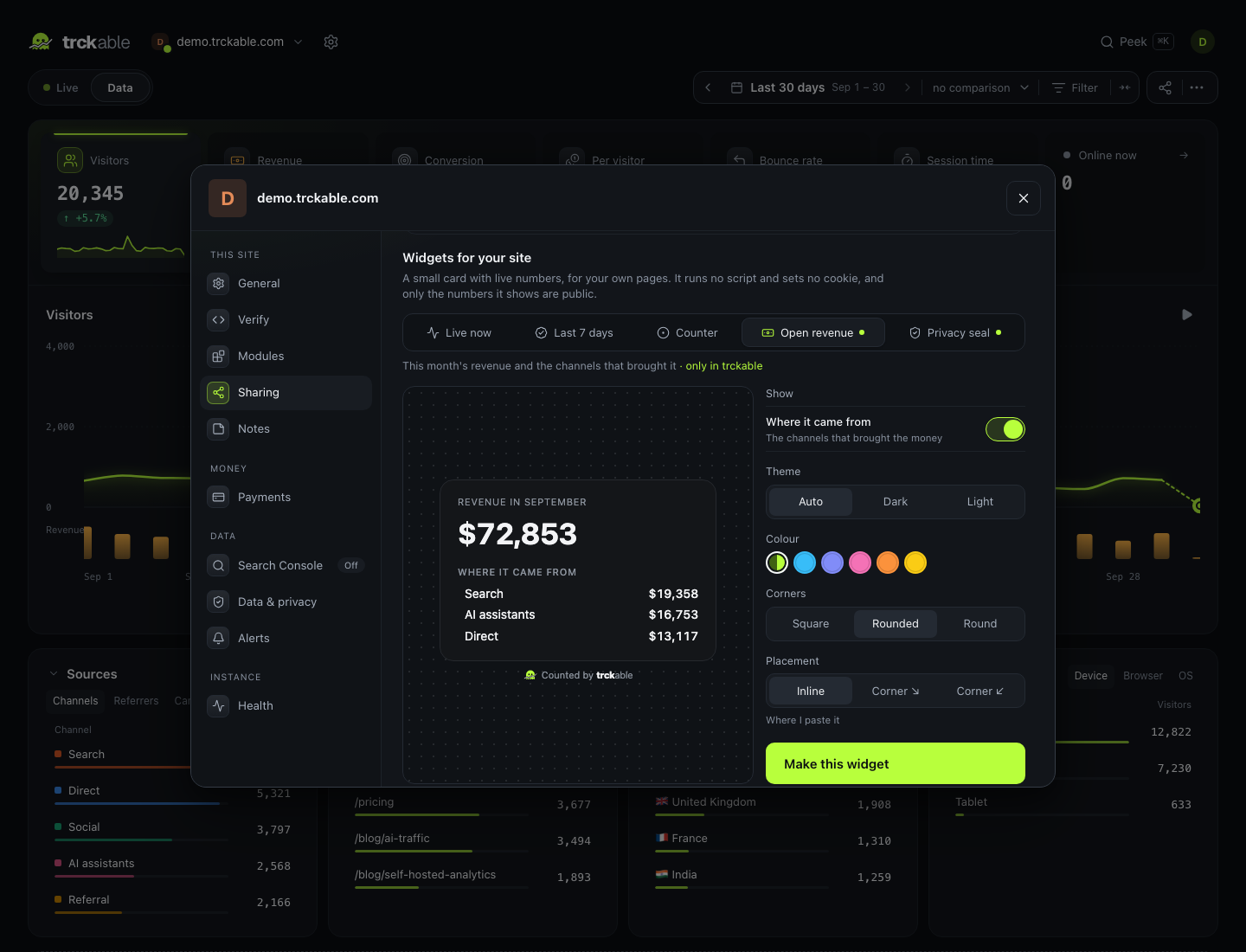
Task: Pick the pink colour swatch
Action: [x=860, y=563]
